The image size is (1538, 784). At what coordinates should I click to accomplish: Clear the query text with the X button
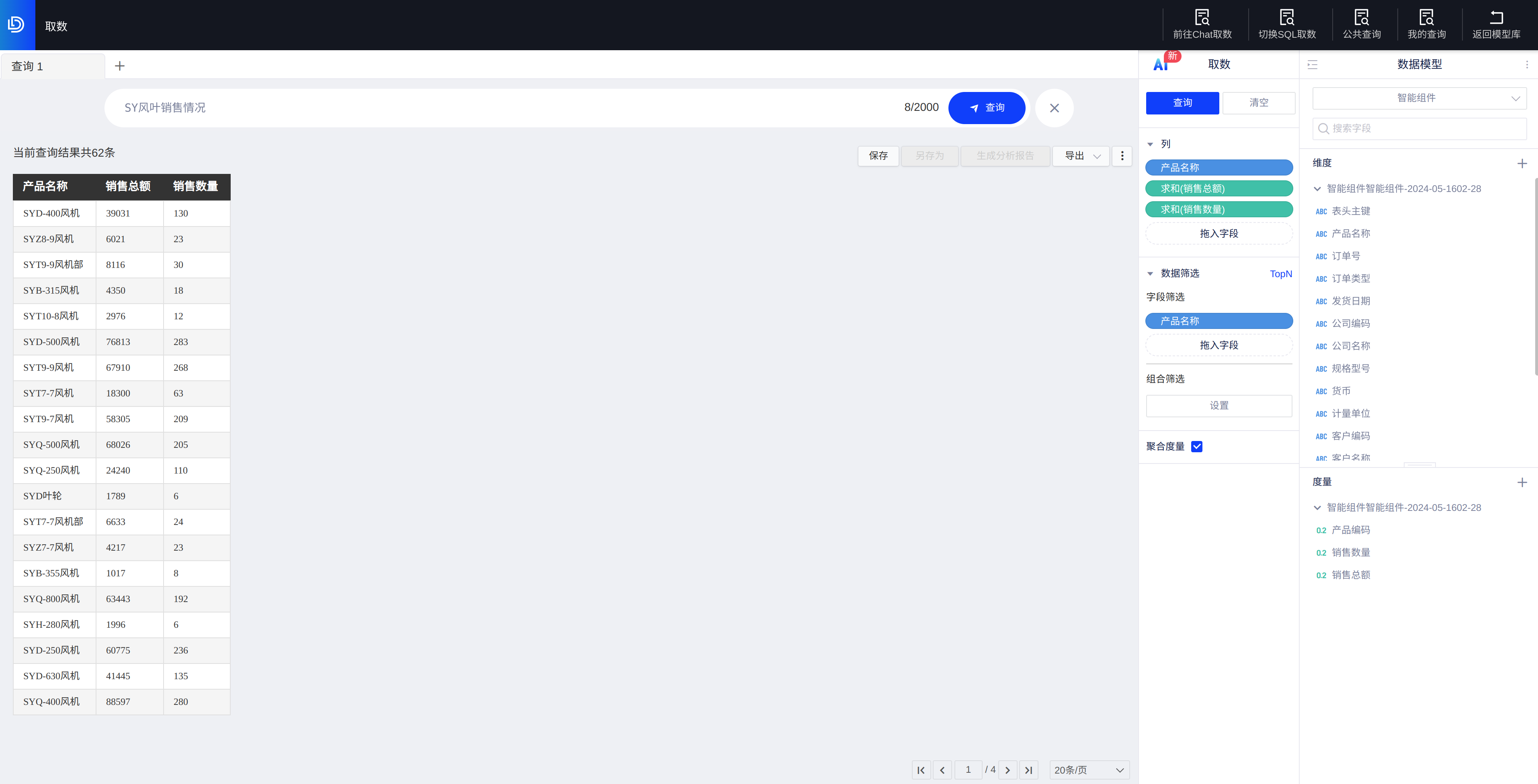click(1054, 108)
